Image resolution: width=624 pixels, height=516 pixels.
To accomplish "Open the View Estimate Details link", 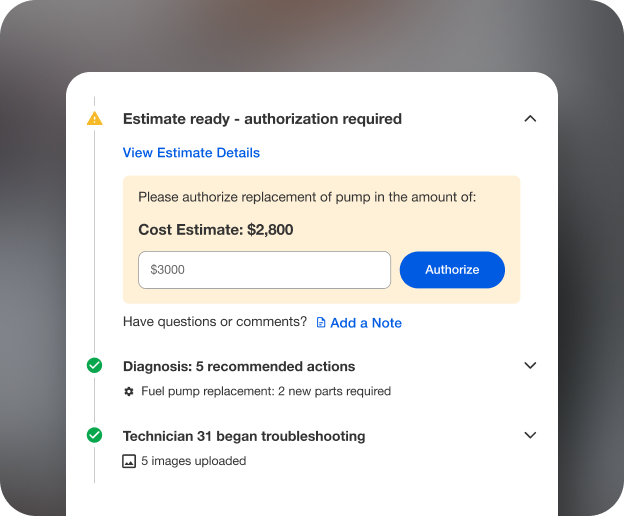I will pos(191,153).
